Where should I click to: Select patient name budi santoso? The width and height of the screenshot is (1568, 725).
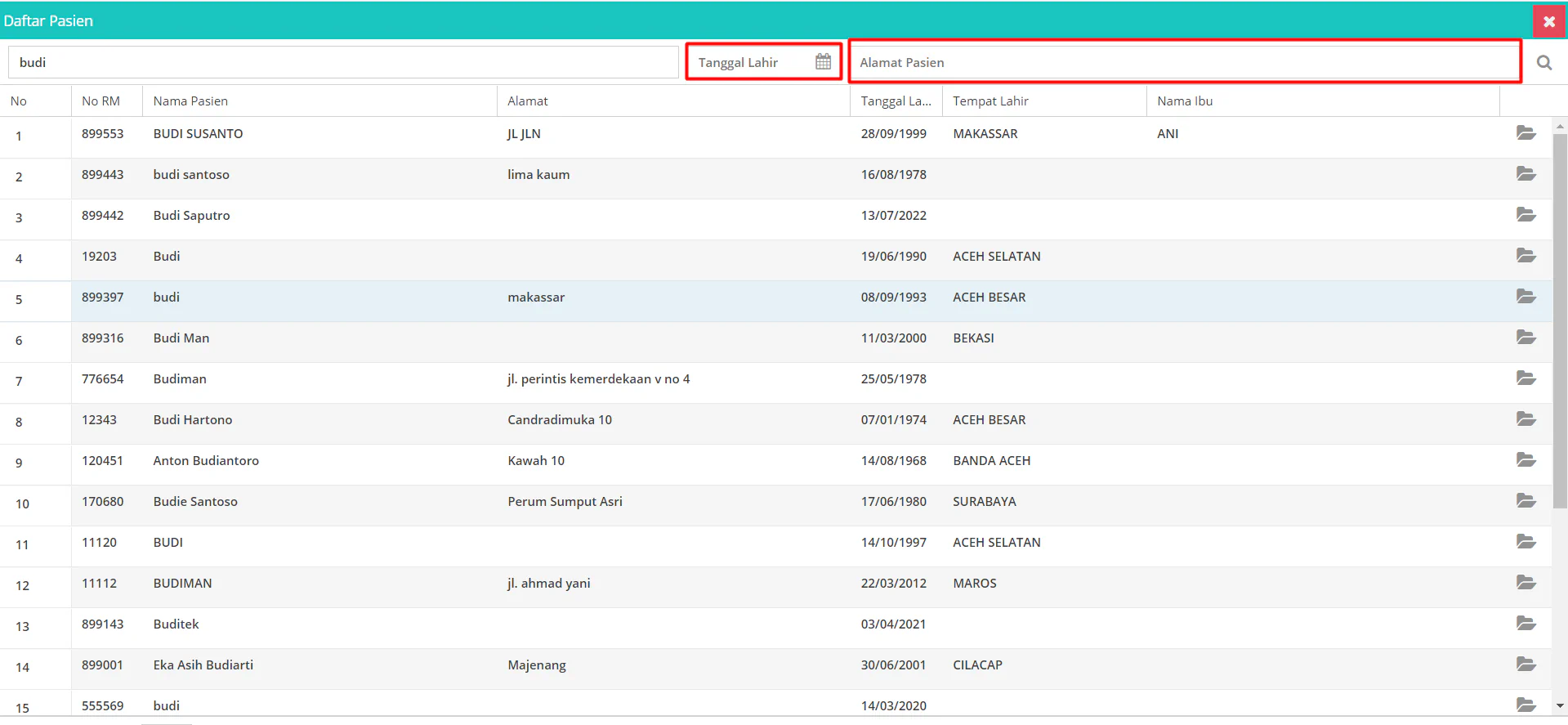191,174
